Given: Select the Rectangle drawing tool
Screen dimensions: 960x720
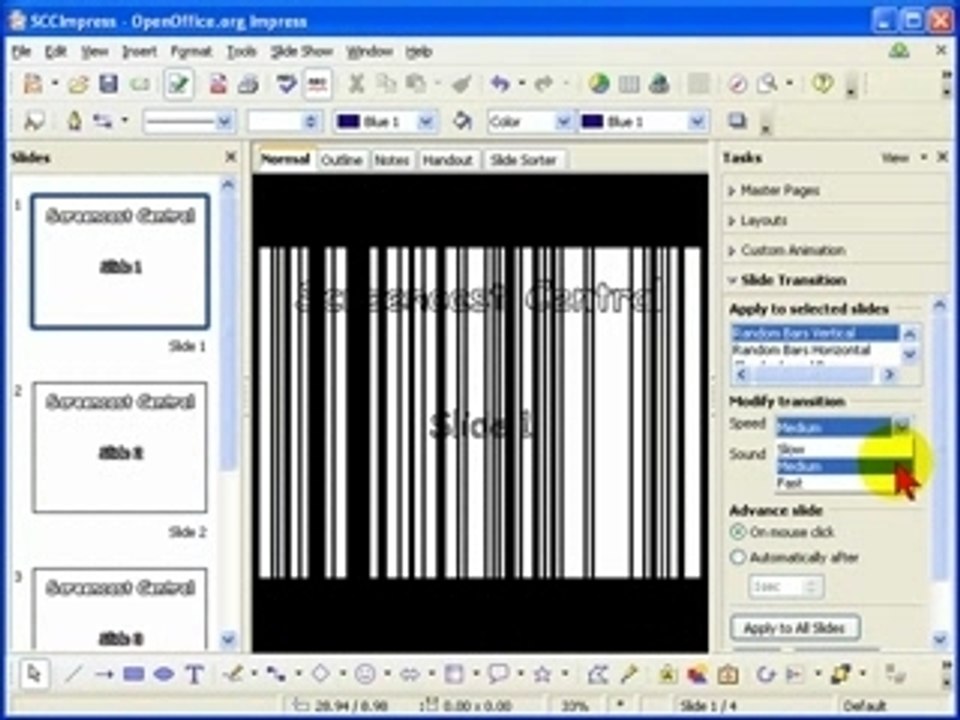Looking at the screenshot, I should tap(133, 674).
